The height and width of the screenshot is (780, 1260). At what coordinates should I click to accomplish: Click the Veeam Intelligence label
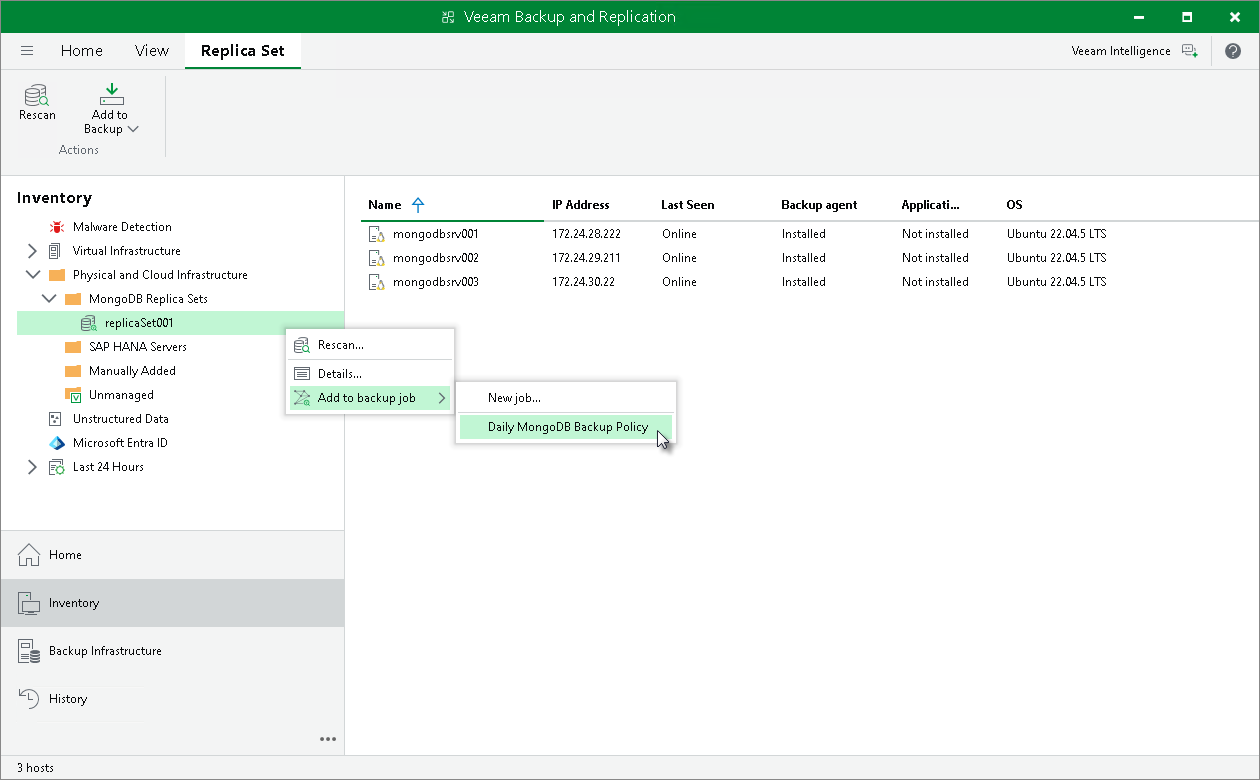(x=1120, y=51)
